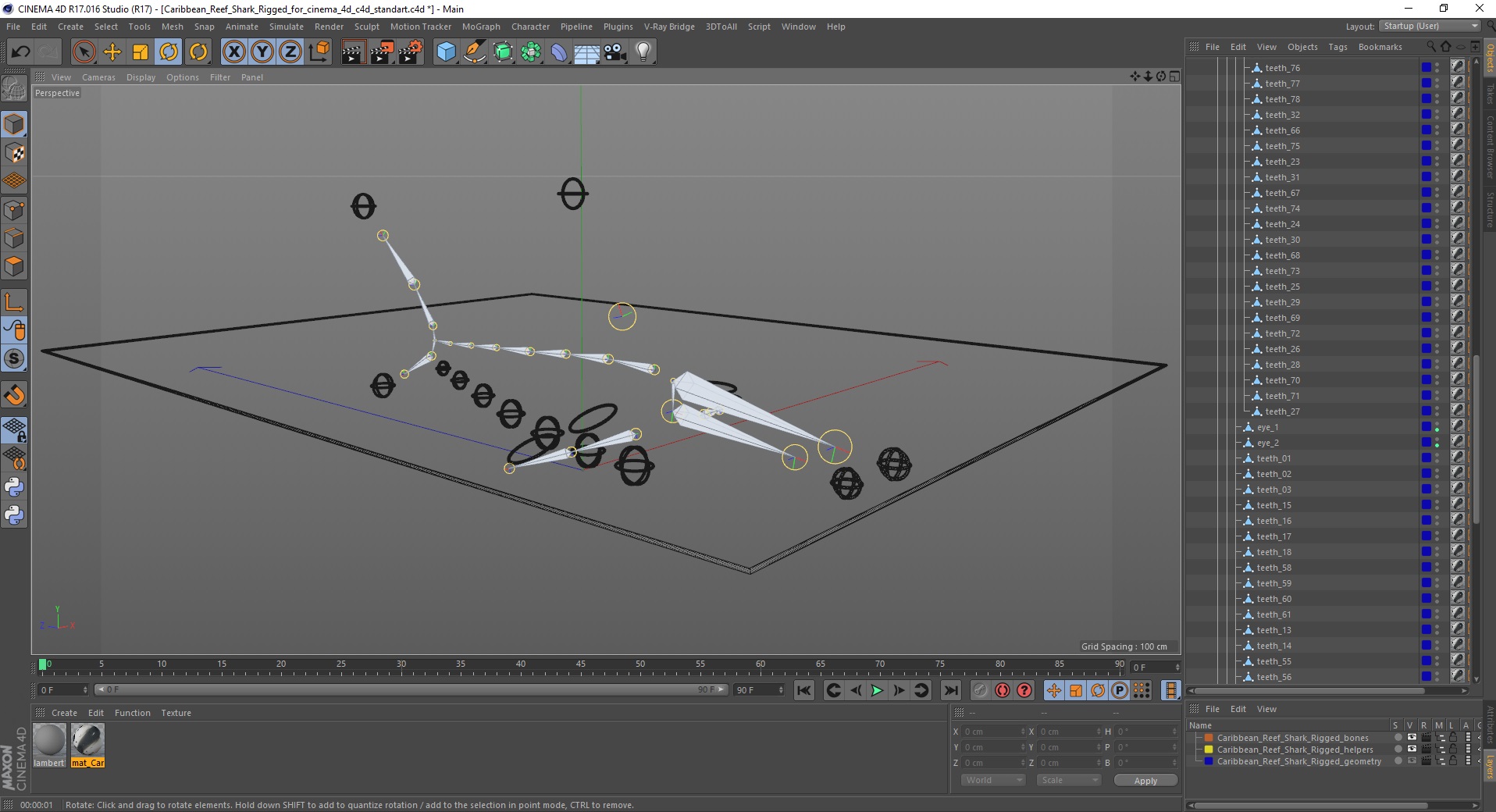Select the Live Selection tool
Viewport: 1496px width, 812px height.
(x=84, y=52)
